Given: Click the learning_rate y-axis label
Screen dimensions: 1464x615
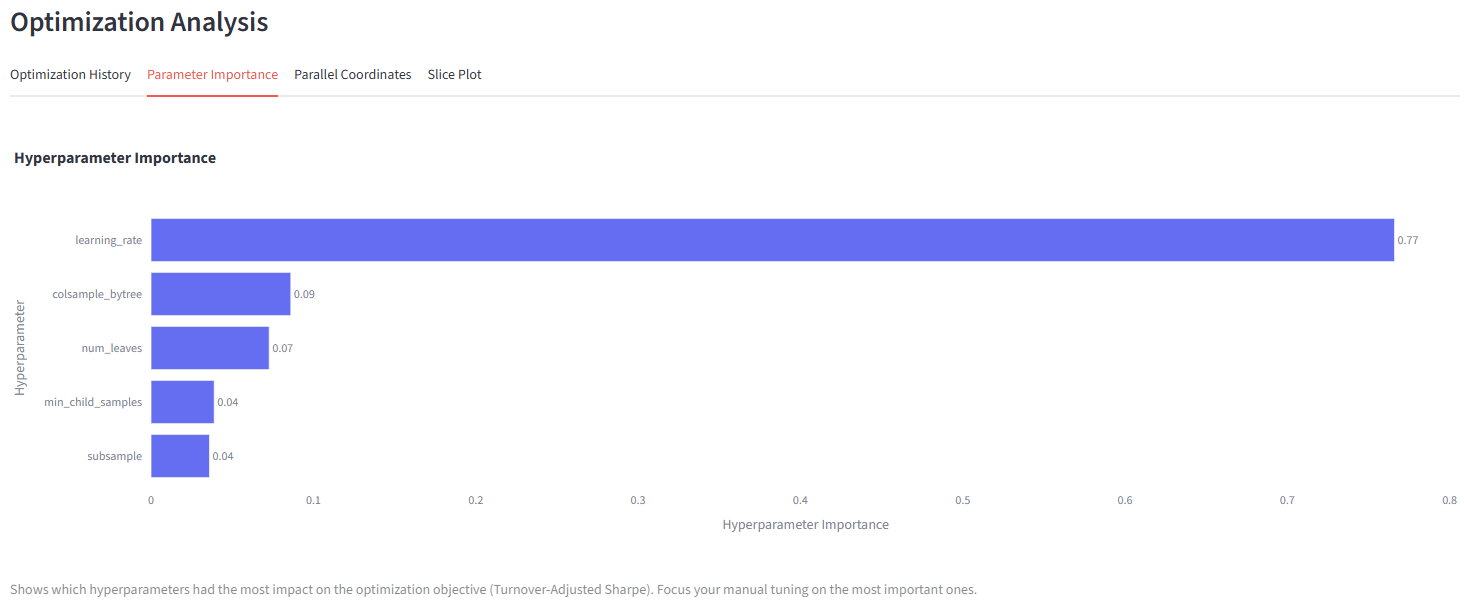Looking at the screenshot, I should pyautogui.click(x=108, y=240).
